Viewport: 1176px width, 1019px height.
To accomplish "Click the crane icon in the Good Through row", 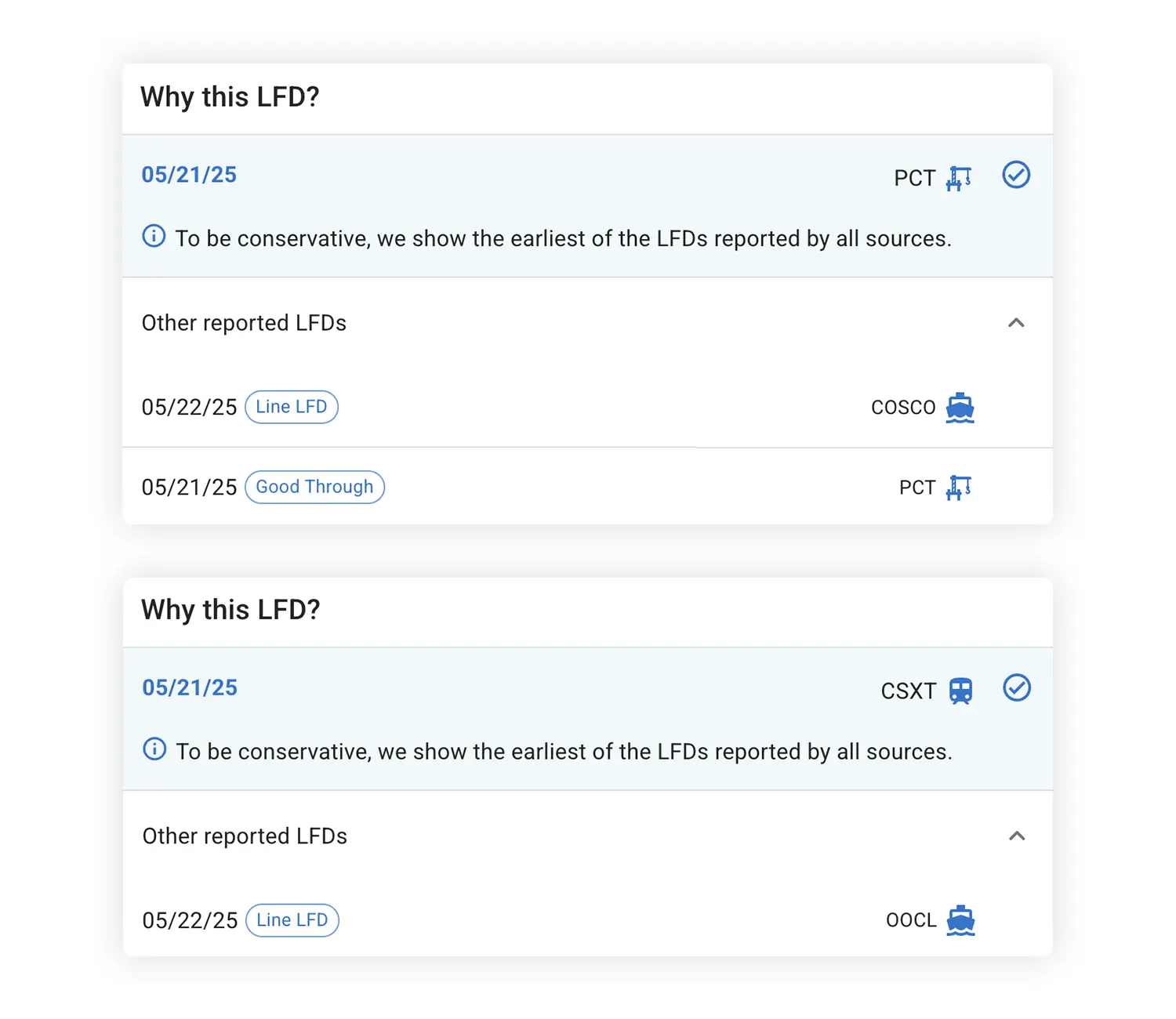I will 958,488.
